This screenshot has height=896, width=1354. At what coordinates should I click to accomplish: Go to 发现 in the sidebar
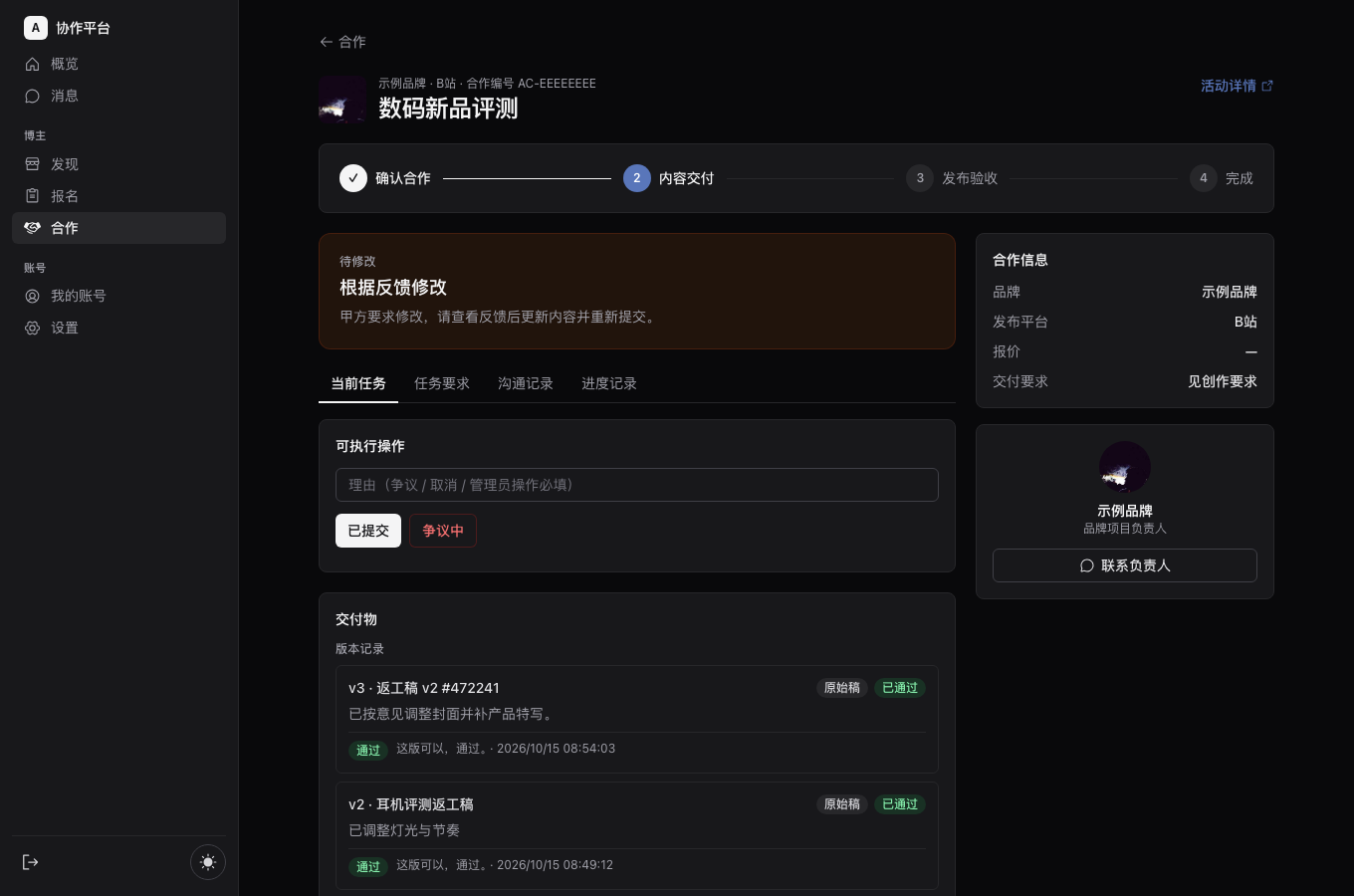118,164
